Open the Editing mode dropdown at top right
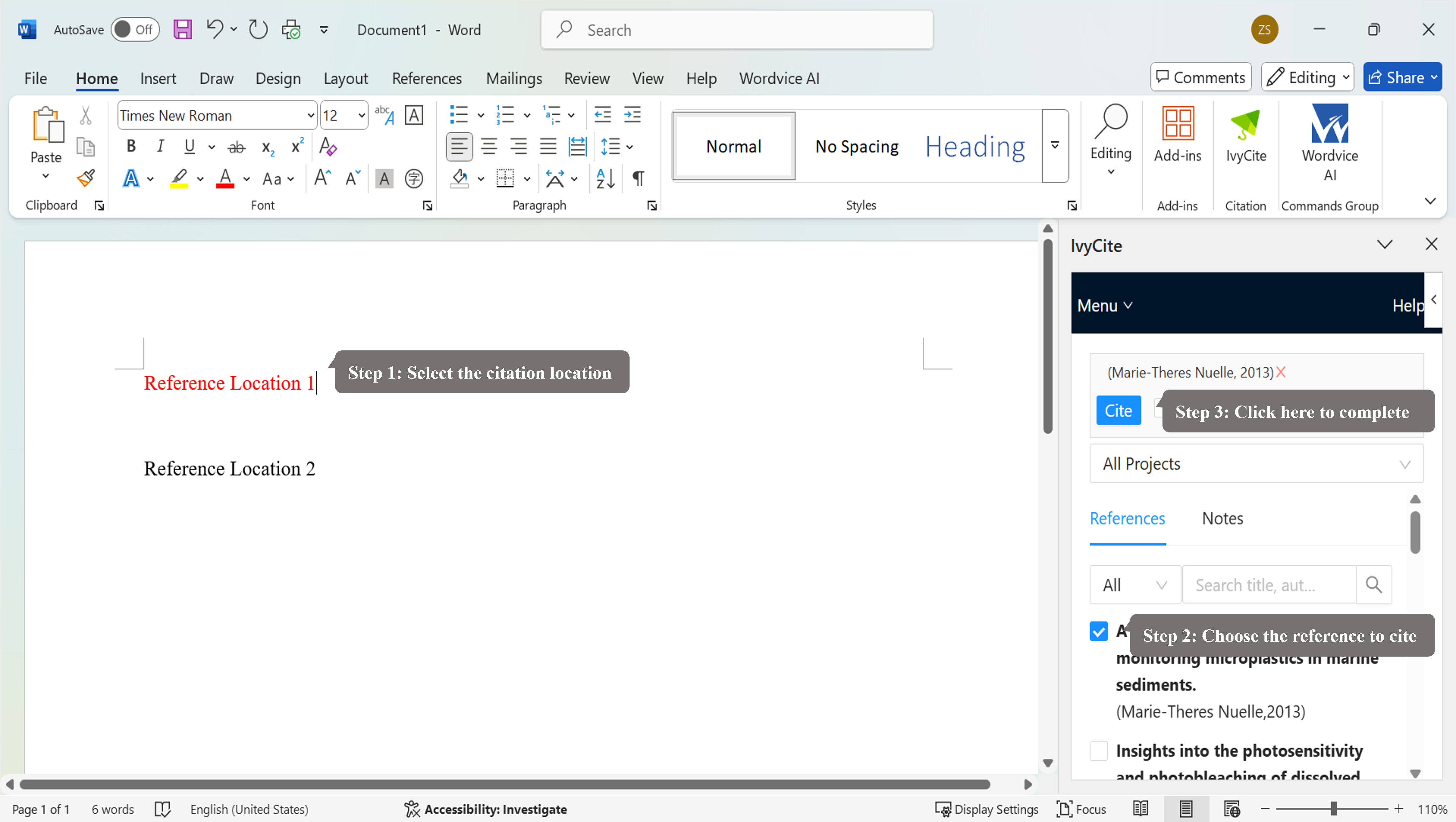Screen dimensions: 1456x822 coord(1307,77)
